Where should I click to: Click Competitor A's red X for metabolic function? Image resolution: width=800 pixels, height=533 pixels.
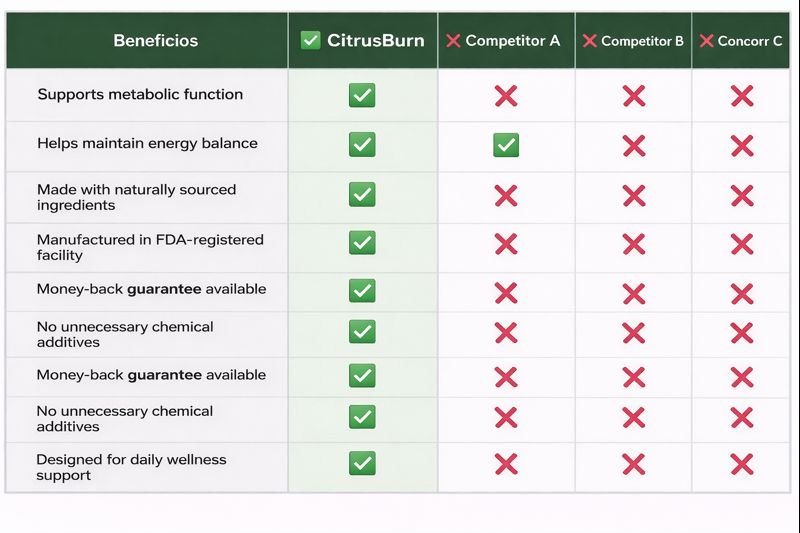tap(506, 96)
